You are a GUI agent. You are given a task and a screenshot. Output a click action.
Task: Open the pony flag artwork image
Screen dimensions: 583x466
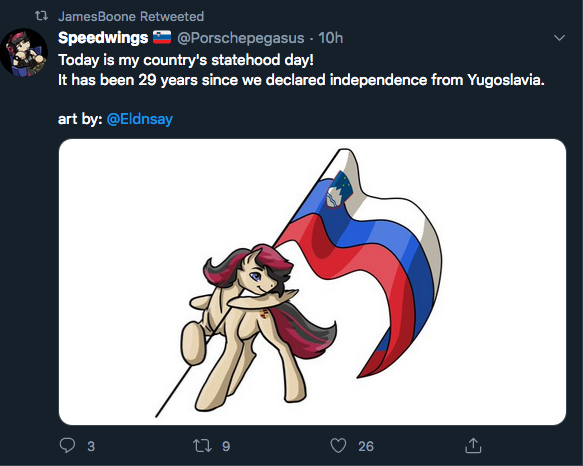312,282
